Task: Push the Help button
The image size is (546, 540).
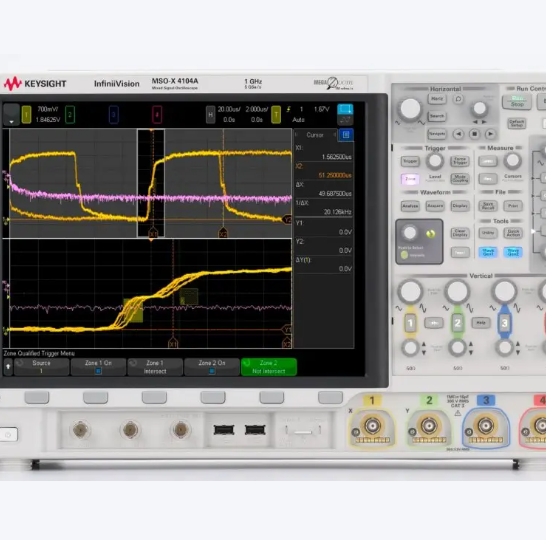Action: pyautogui.click(x=481, y=323)
